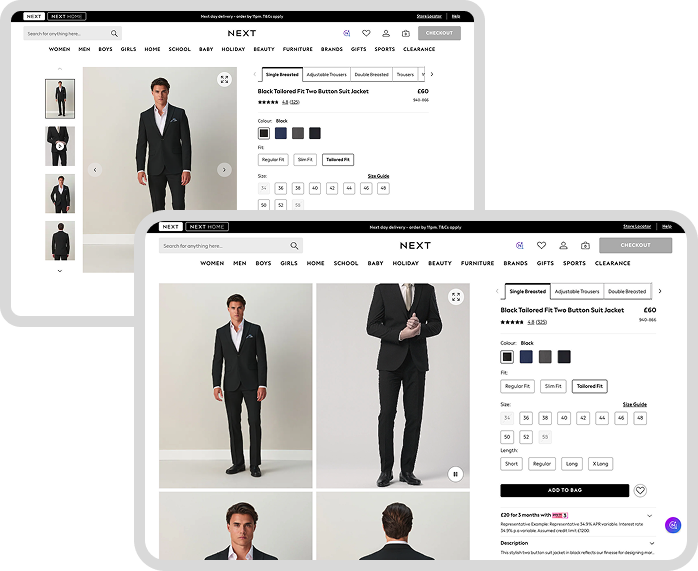698x571 pixels.
Task: Select black colour swatch in back window
Action: point(264,133)
